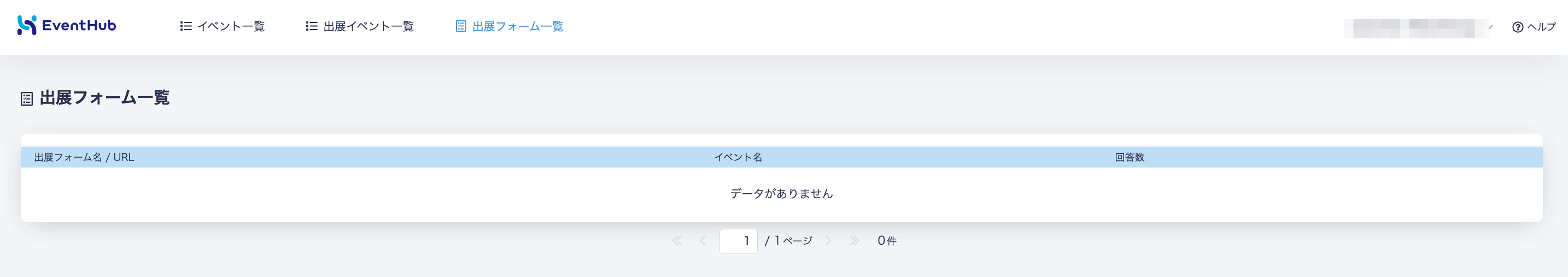
Task: Click the list icon beside イベント一覧
Action: [186, 26]
